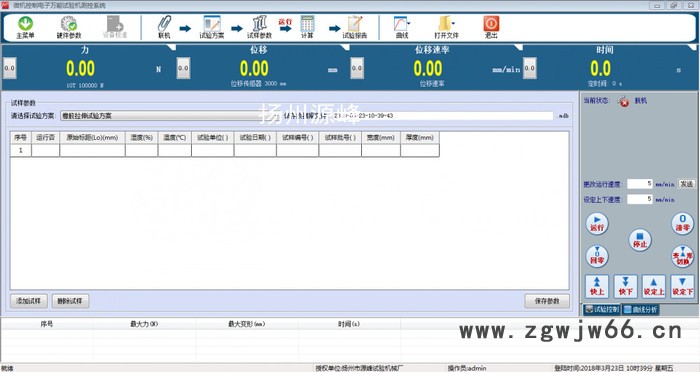
Task: Zero the 位移速率 displacement rate reading
Action: point(357,68)
